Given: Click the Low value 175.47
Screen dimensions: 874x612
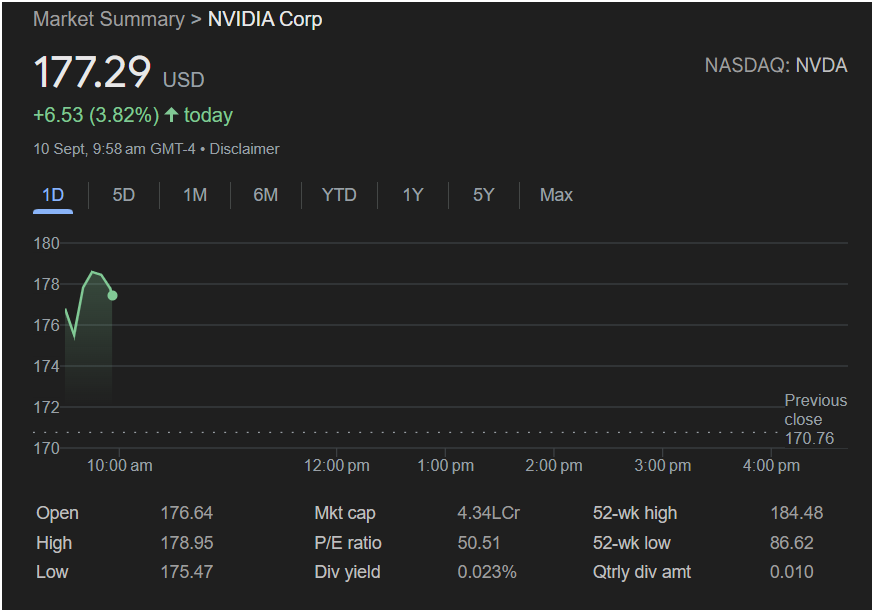Looking at the screenshot, I should pos(187,572).
